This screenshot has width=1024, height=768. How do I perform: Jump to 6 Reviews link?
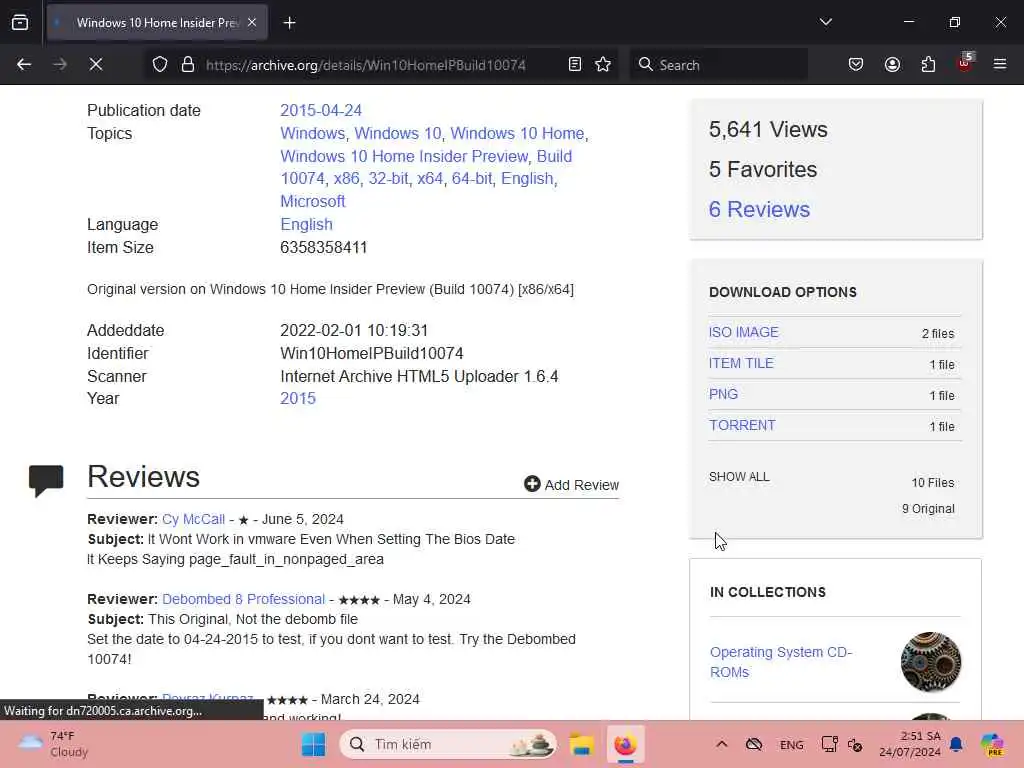pos(759,209)
